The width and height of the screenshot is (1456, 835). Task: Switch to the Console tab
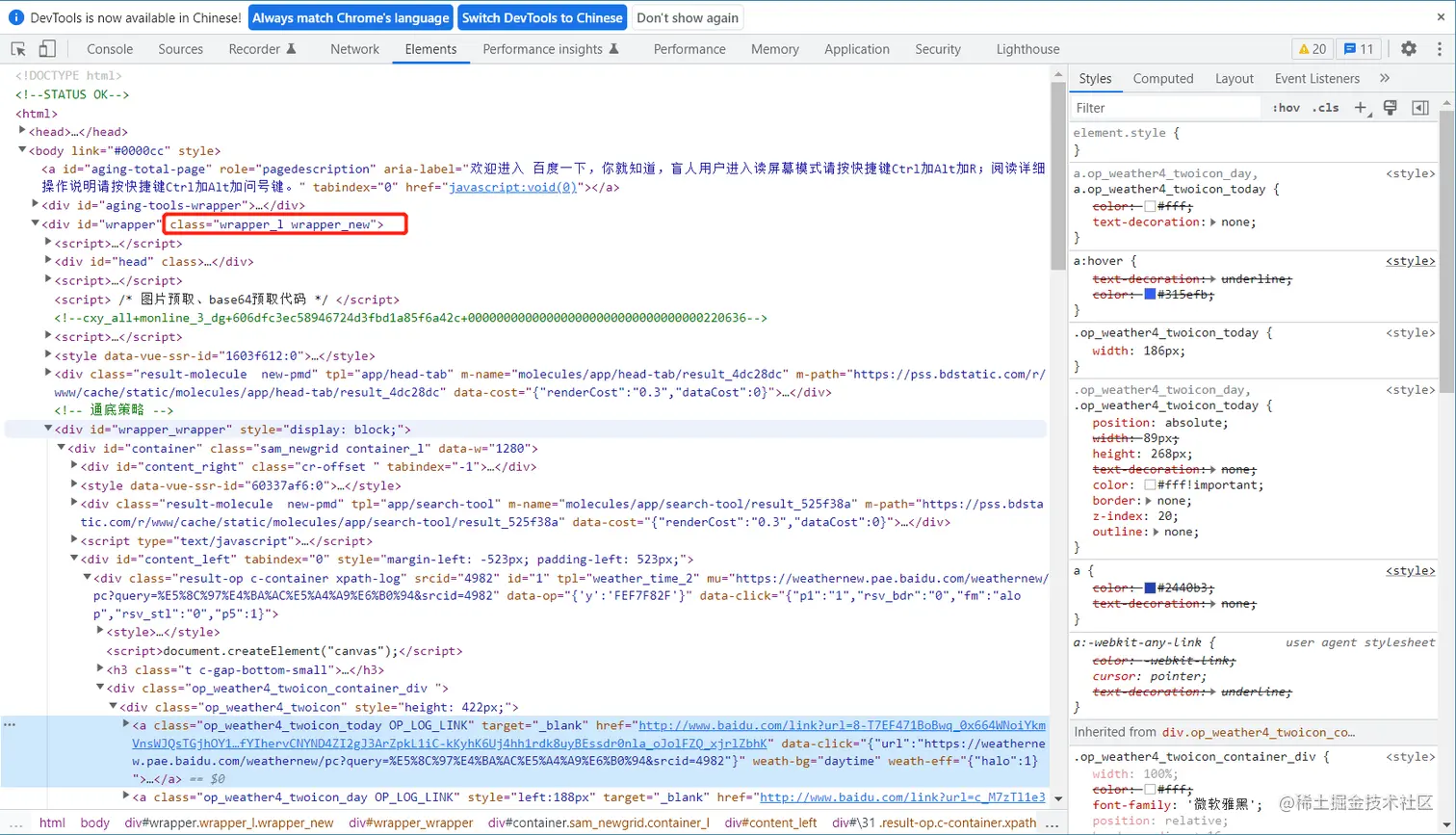point(110,49)
